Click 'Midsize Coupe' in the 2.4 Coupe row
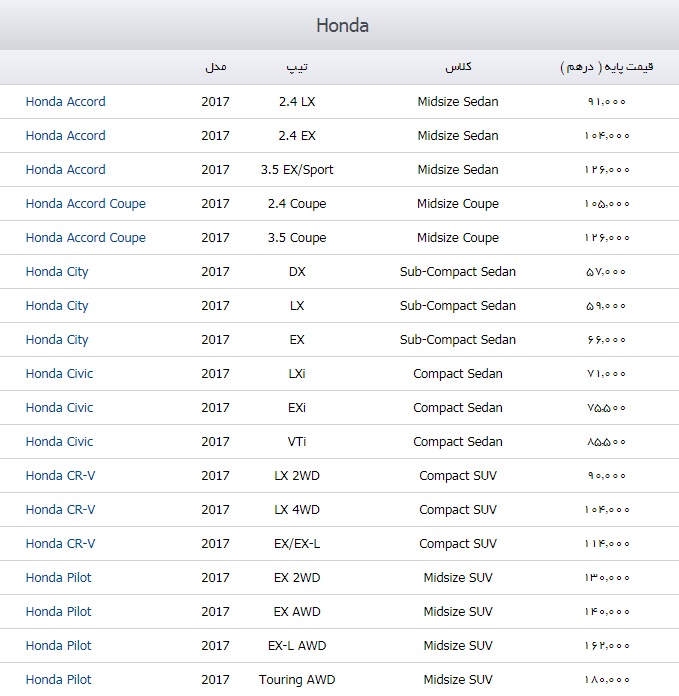This screenshot has height=696, width=679. click(x=458, y=204)
